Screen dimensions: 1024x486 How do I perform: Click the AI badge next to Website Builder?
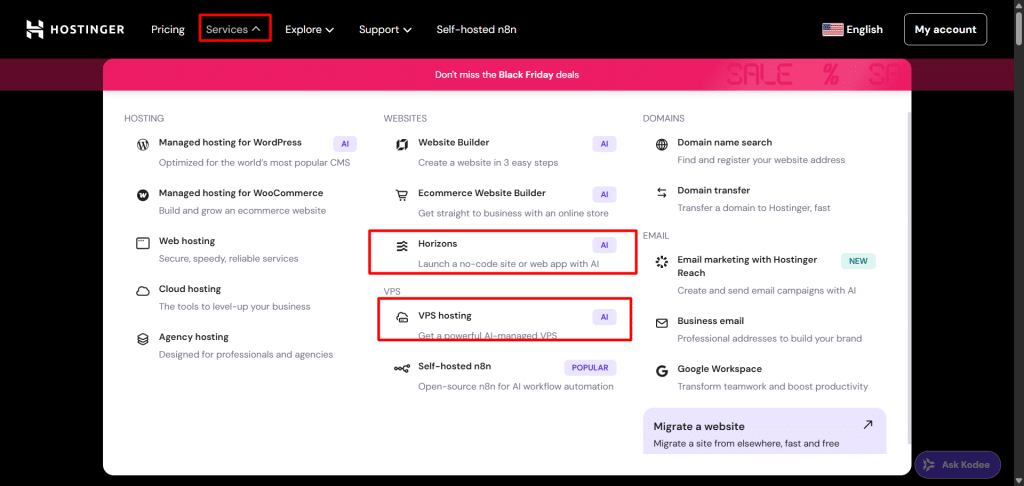pos(604,144)
